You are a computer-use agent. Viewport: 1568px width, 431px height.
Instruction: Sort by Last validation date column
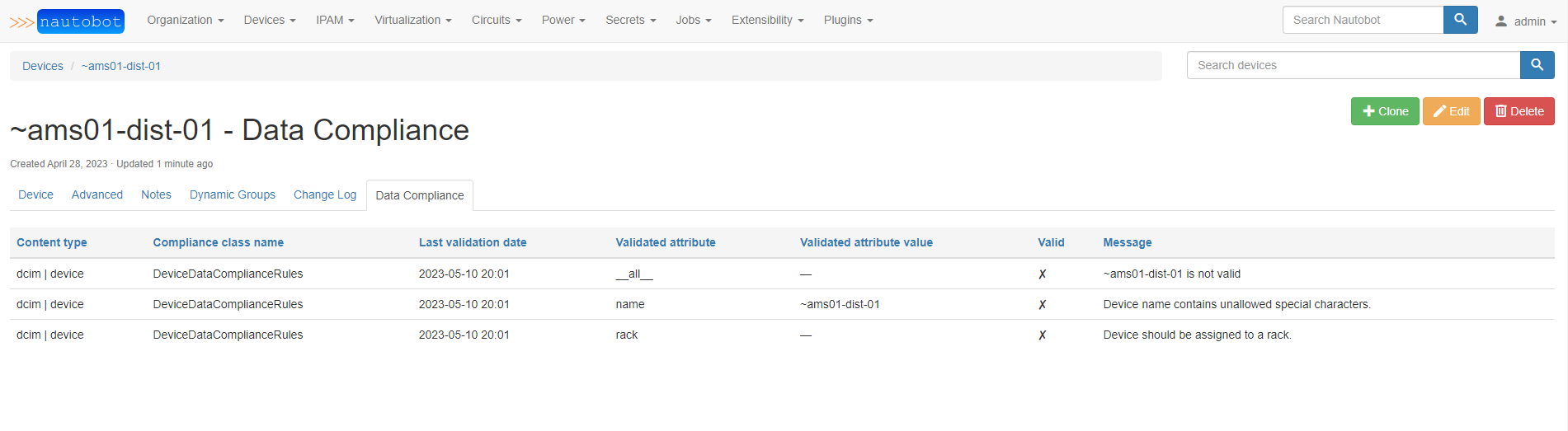point(472,242)
